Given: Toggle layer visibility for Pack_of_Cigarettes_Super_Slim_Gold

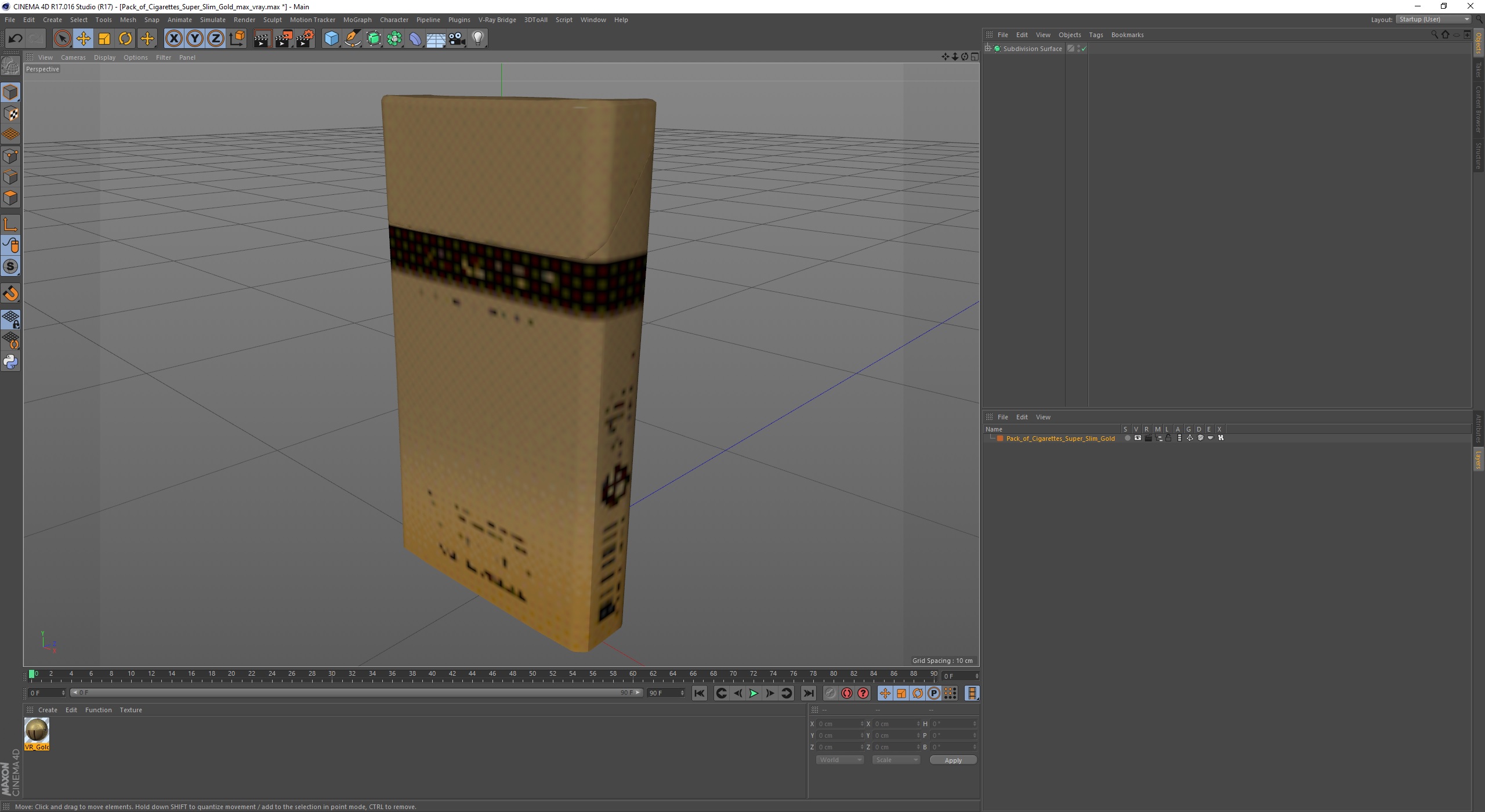Looking at the screenshot, I should (1138, 438).
